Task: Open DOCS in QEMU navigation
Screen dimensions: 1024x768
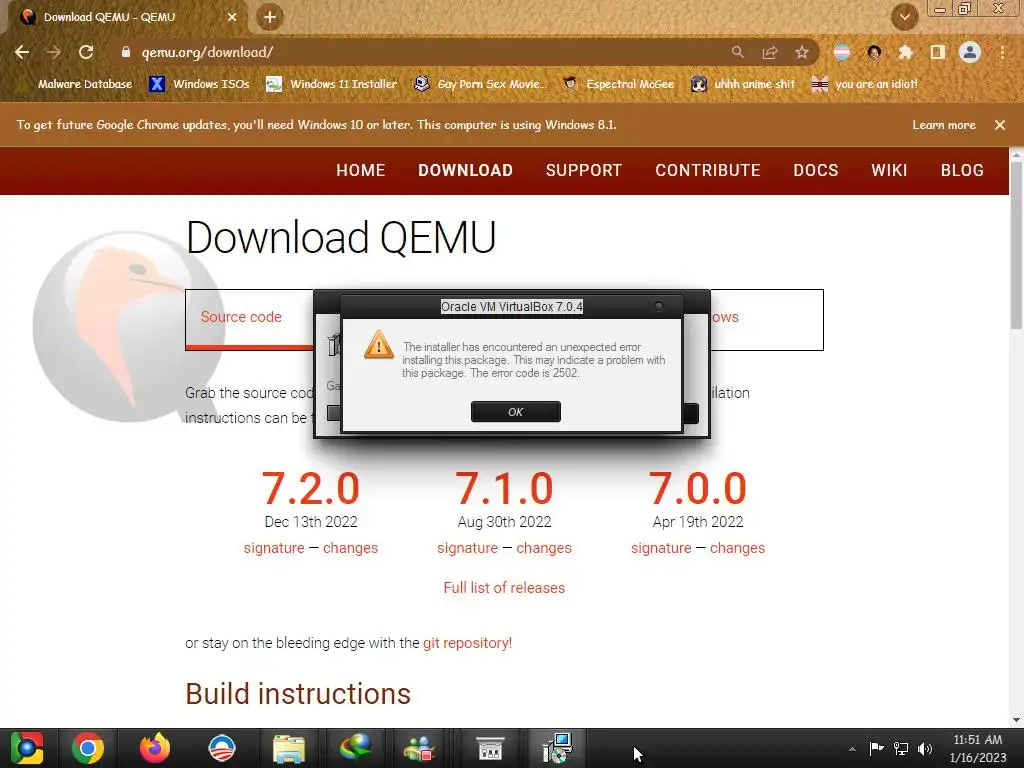Action: click(x=816, y=170)
